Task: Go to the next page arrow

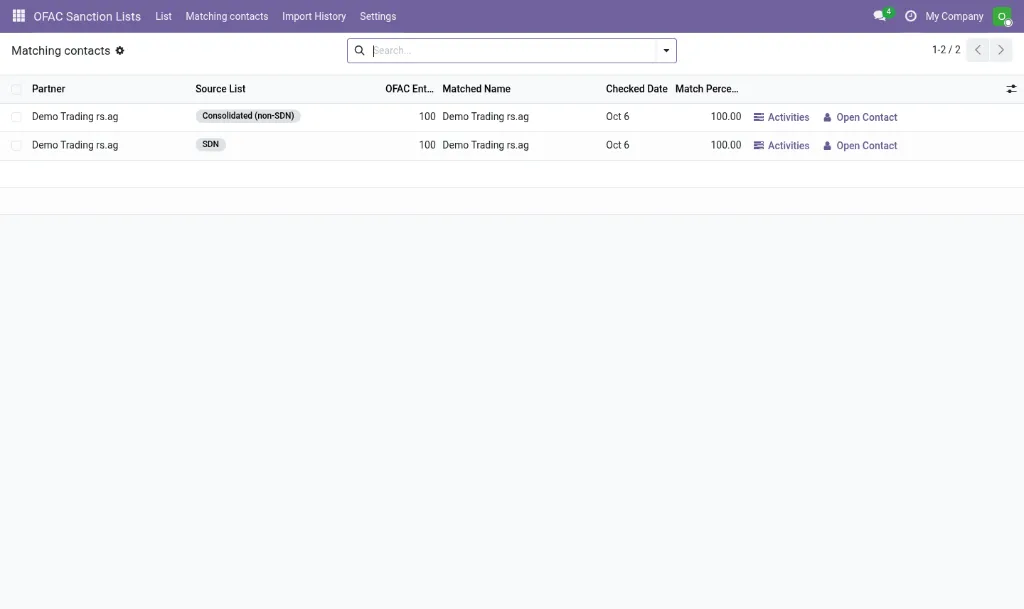Action: tap(1000, 50)
